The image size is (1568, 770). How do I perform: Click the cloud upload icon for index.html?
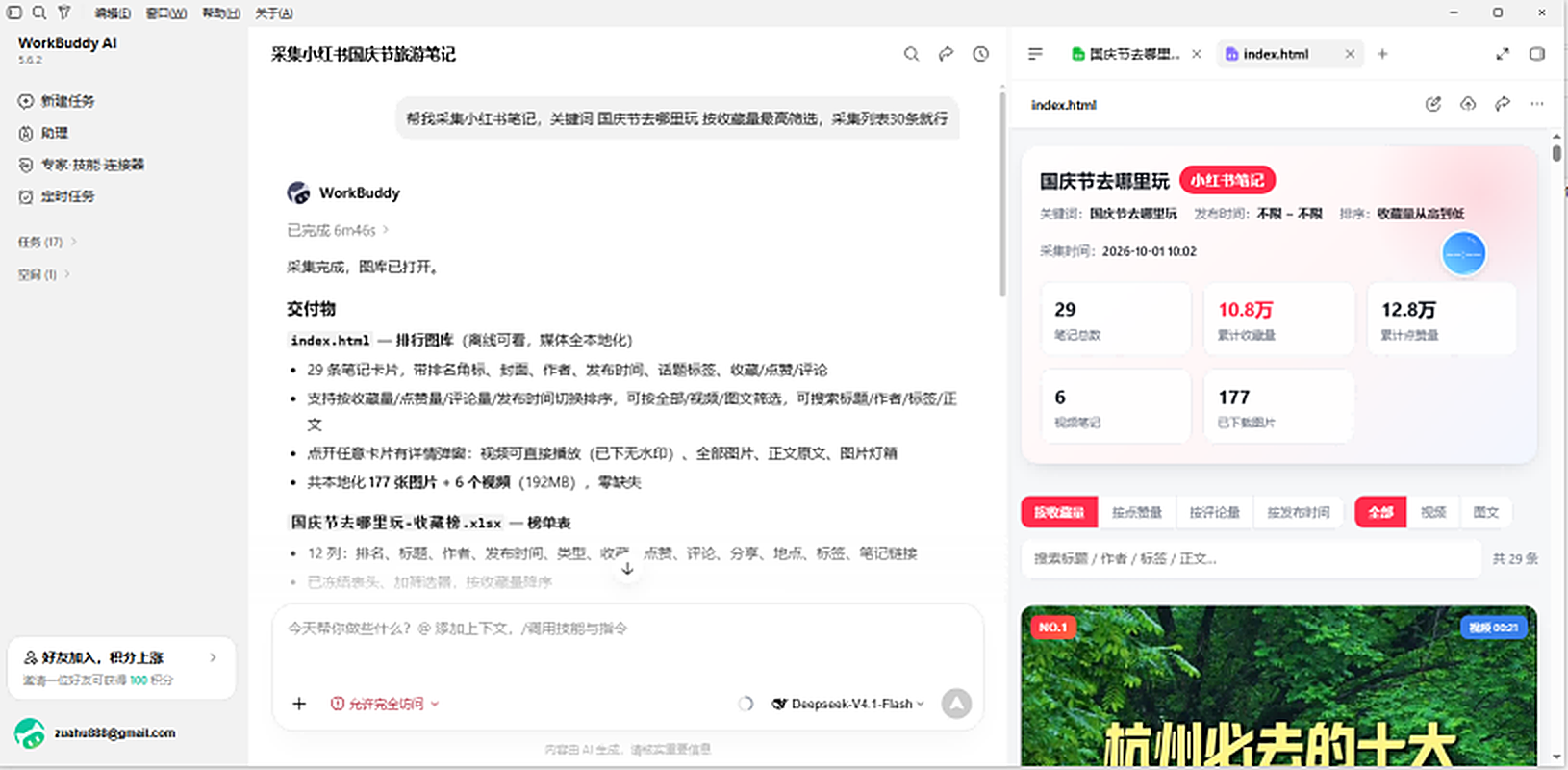click(x=1468, y=104)
